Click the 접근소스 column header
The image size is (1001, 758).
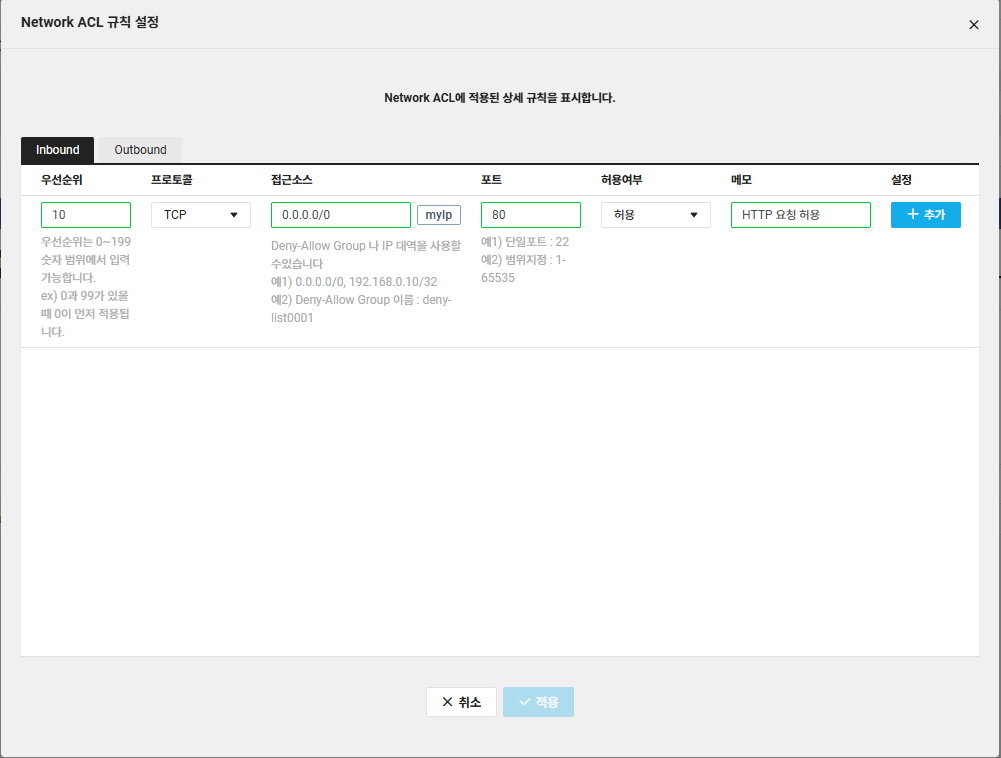(x=292, y=180)
